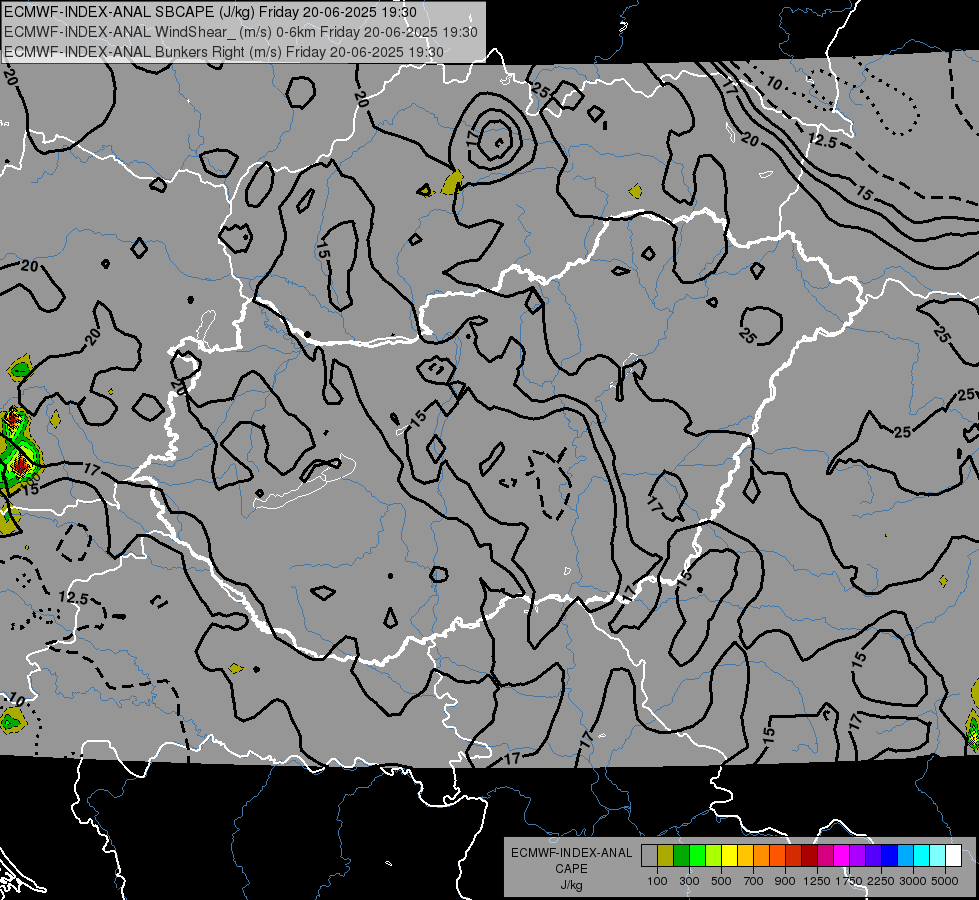979x900 pixels.
Task: Click the 2250 legend label
Action: pos(881,881)
